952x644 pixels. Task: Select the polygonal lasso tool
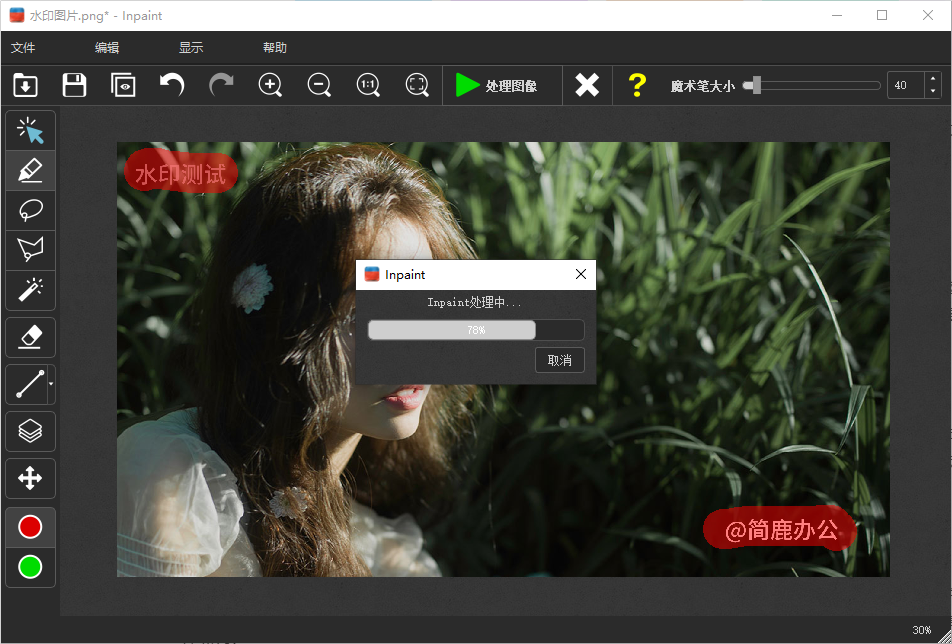coord(30,250)
